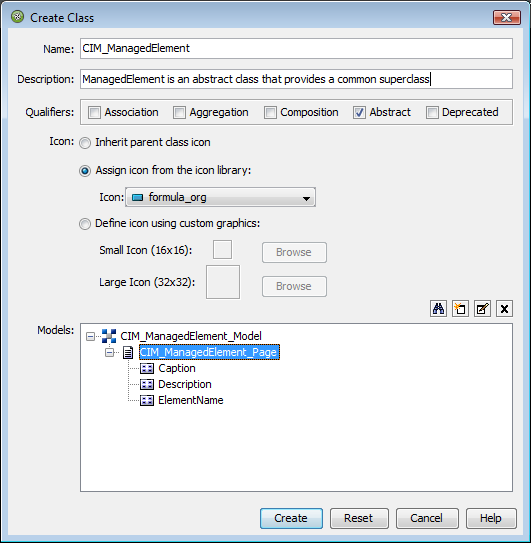Select the ElementName property in tree
Viewport: 531px width, 543px height.
point(191,400)
